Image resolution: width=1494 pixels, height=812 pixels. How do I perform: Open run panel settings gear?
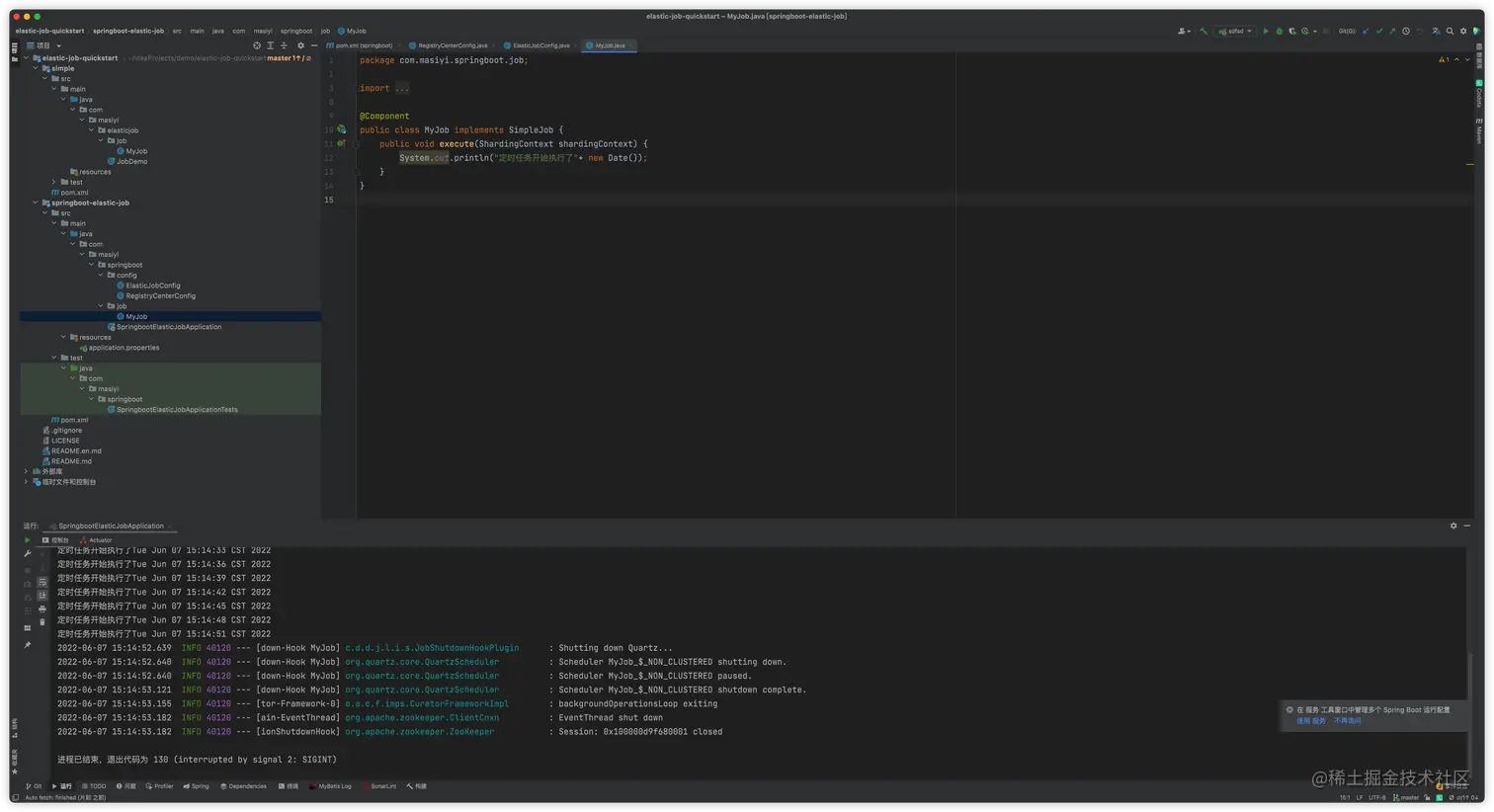click(1453, 526)
